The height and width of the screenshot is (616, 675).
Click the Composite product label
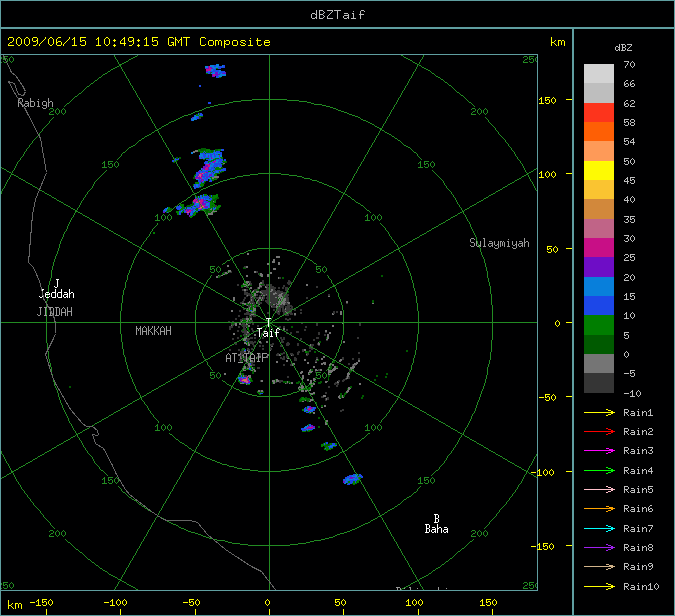tap(235, 42)
